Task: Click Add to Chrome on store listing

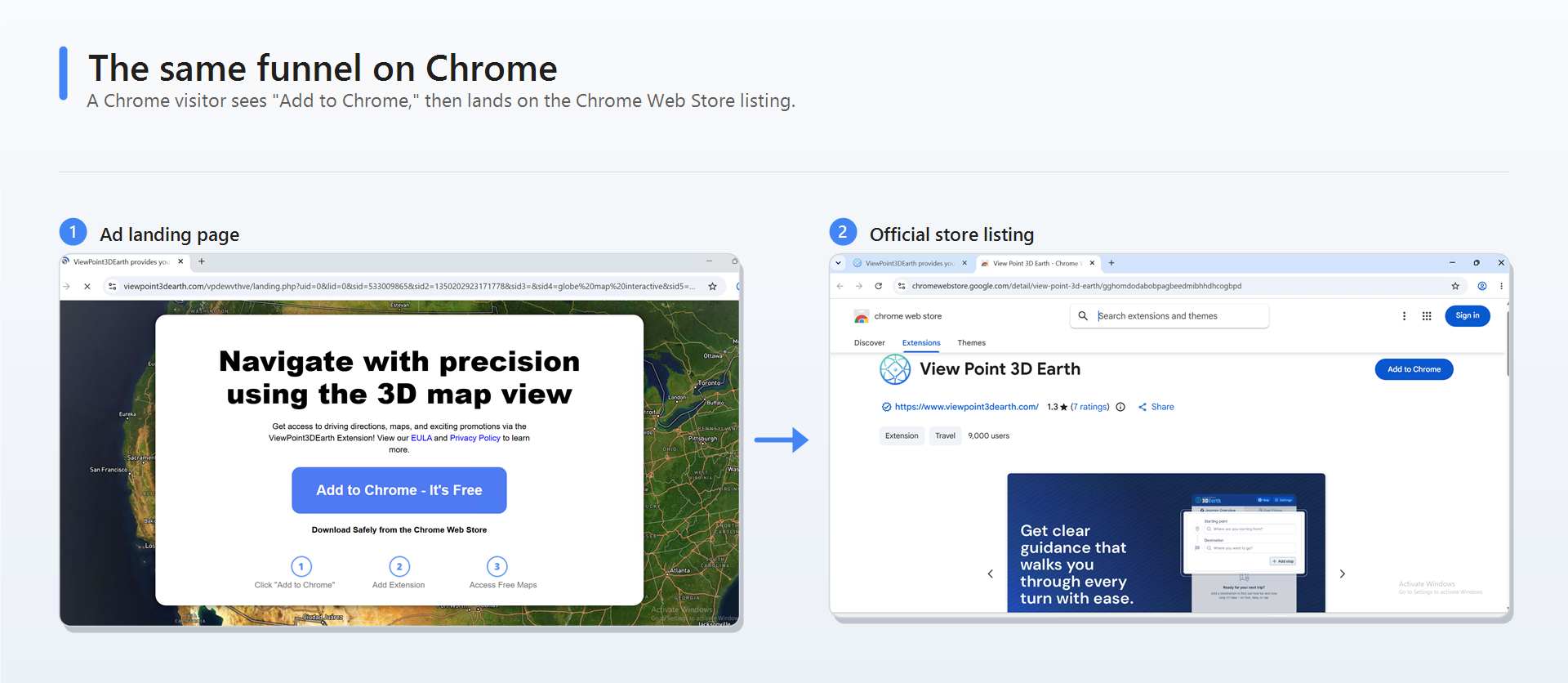Action: click(x=1414, y=369)
